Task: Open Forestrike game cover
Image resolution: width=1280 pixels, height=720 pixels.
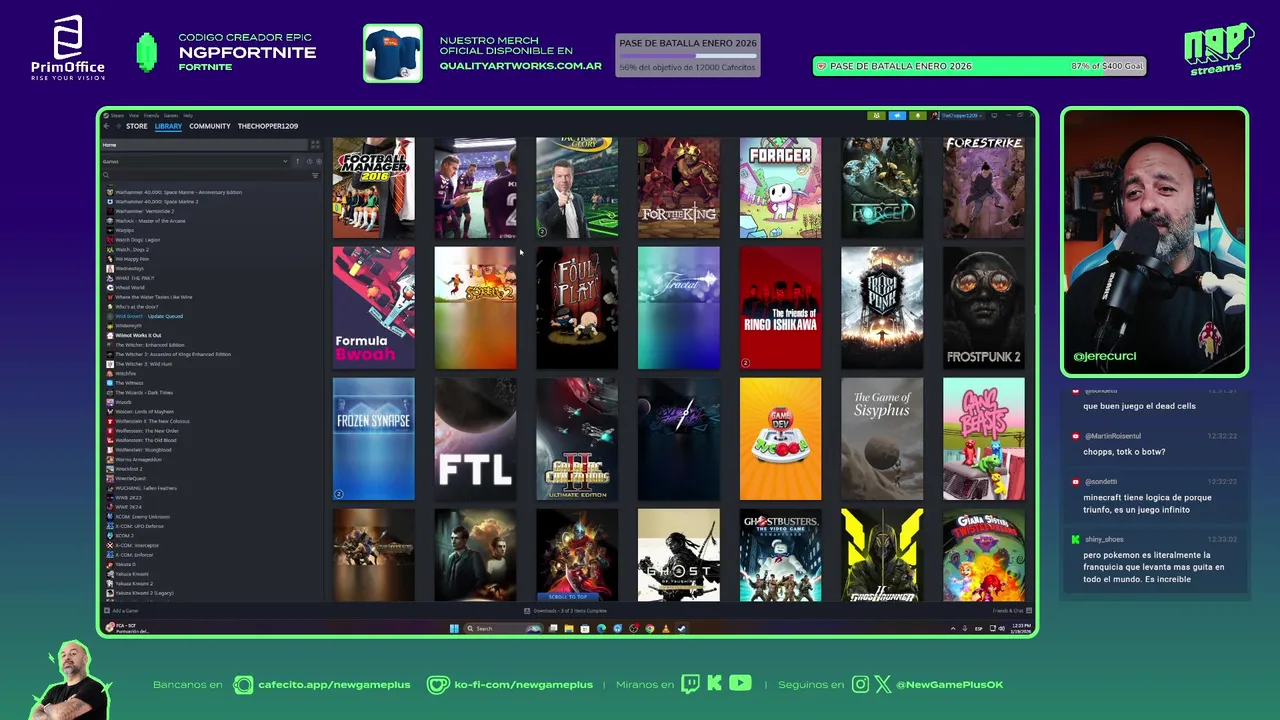Action: [984, 188]
